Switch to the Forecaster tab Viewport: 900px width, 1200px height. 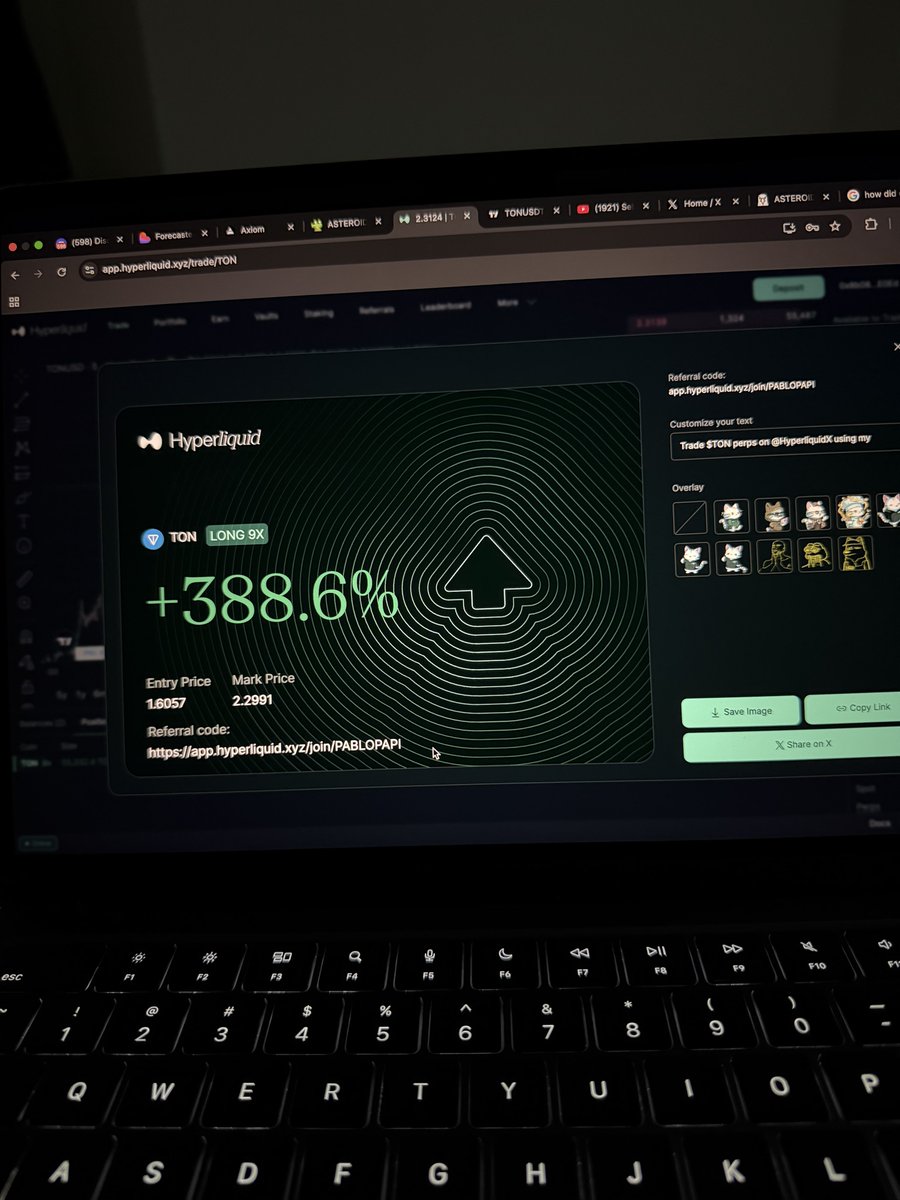pyautogui.click(x=174, y=236)
